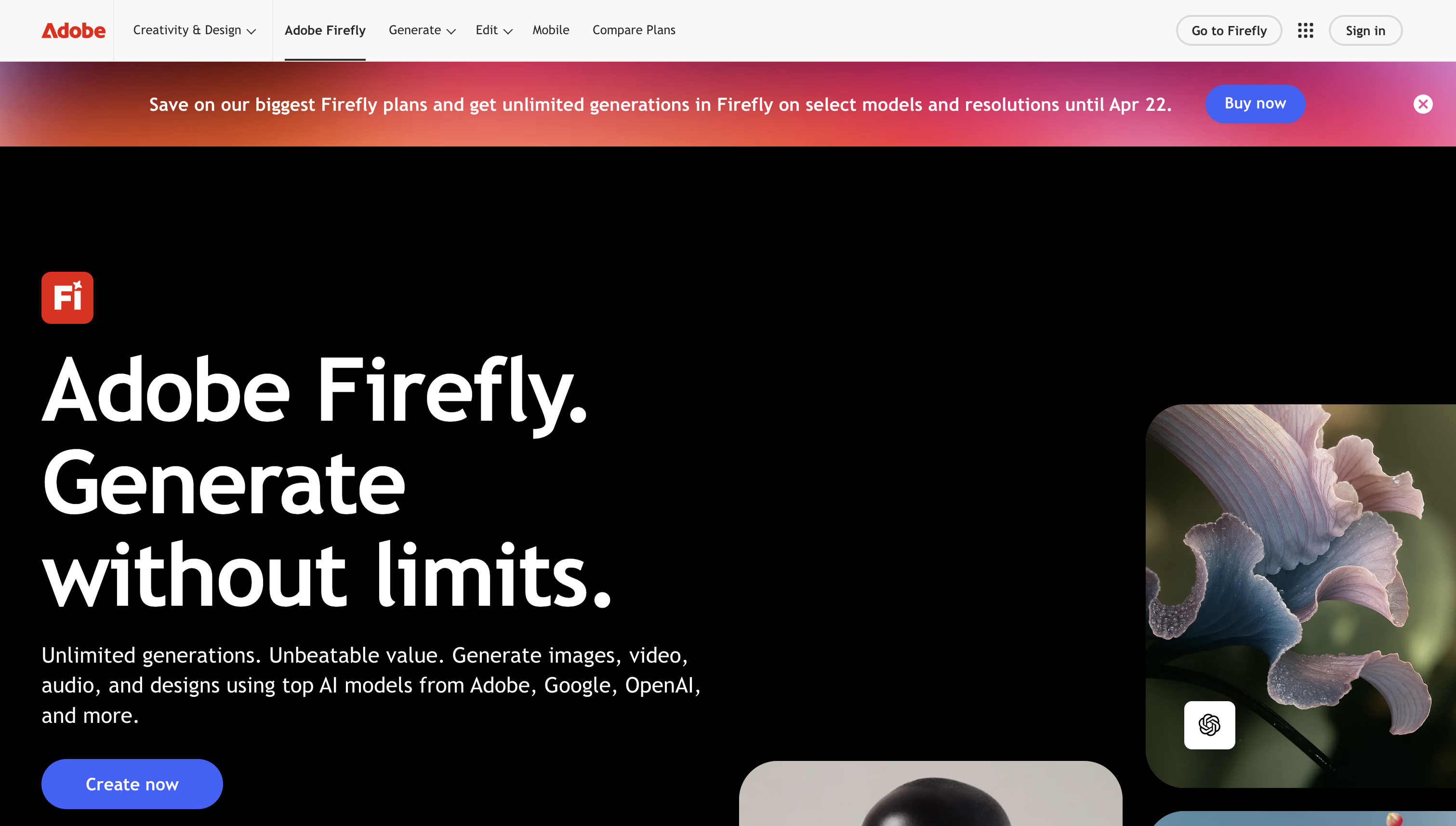Click the Adobe logo
The height and width of the screenshot is (826, 1456).
click(73, 30)
